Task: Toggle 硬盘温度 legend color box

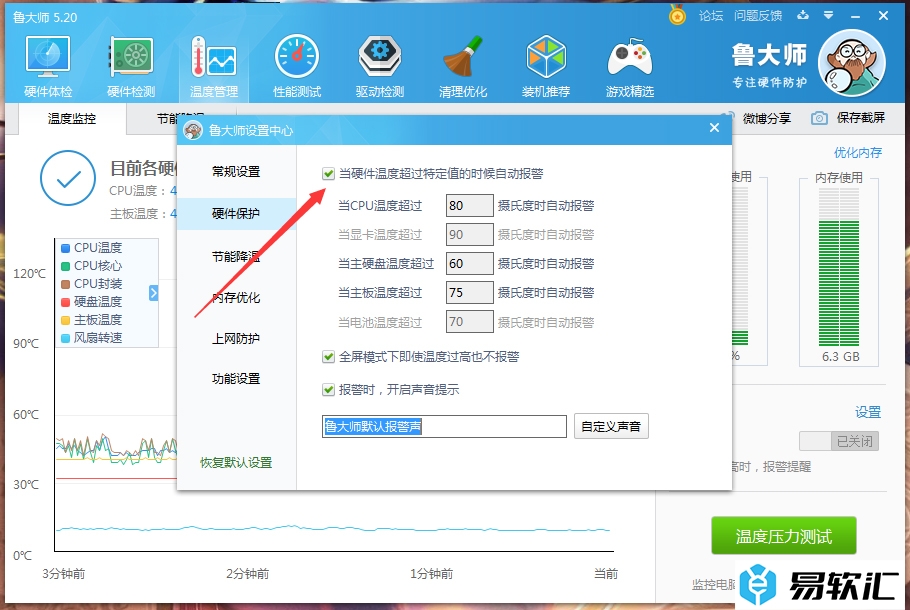Action: click(x=66, y=302)
